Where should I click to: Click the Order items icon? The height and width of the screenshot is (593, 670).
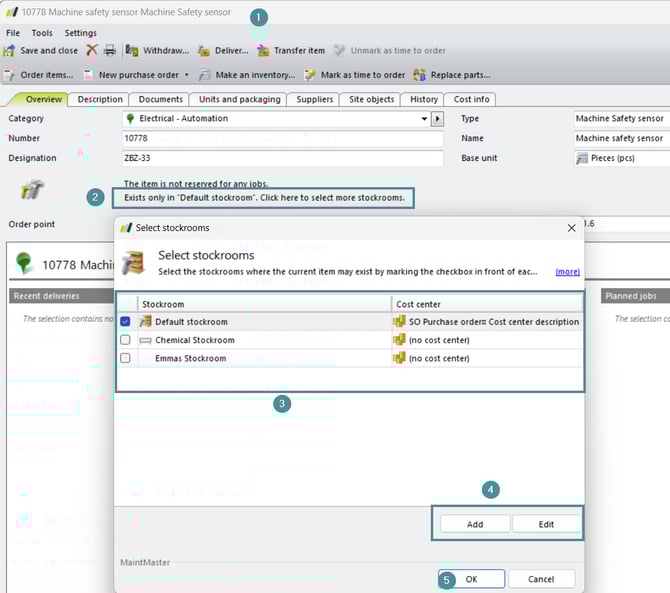(9, 75)
